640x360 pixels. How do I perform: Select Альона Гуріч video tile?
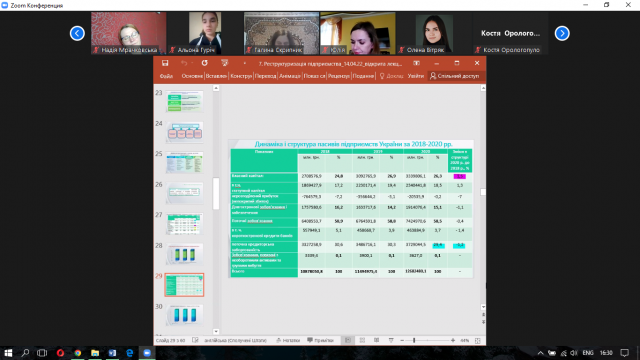click(205, 33)
